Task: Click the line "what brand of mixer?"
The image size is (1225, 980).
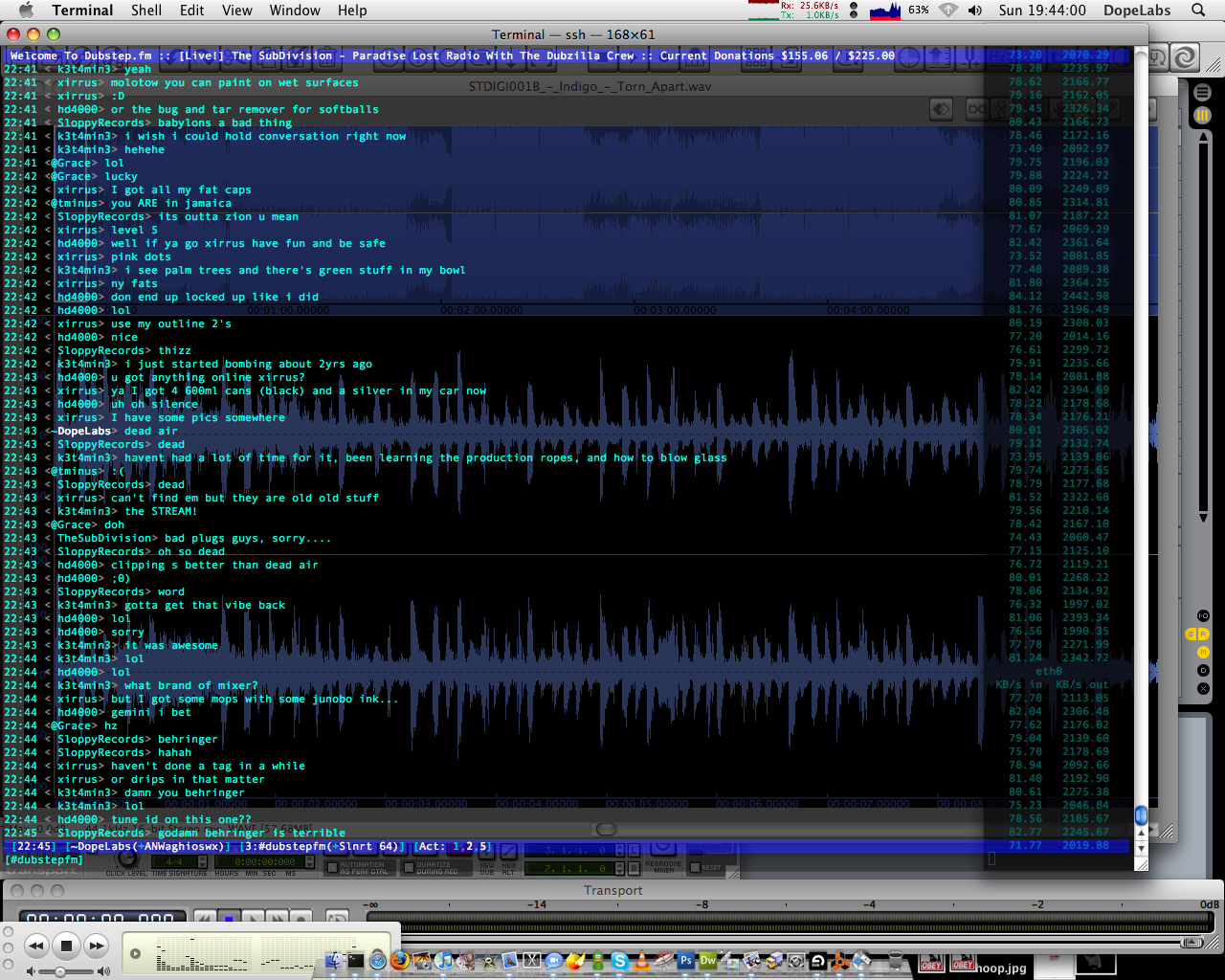Action: [191, 685]
